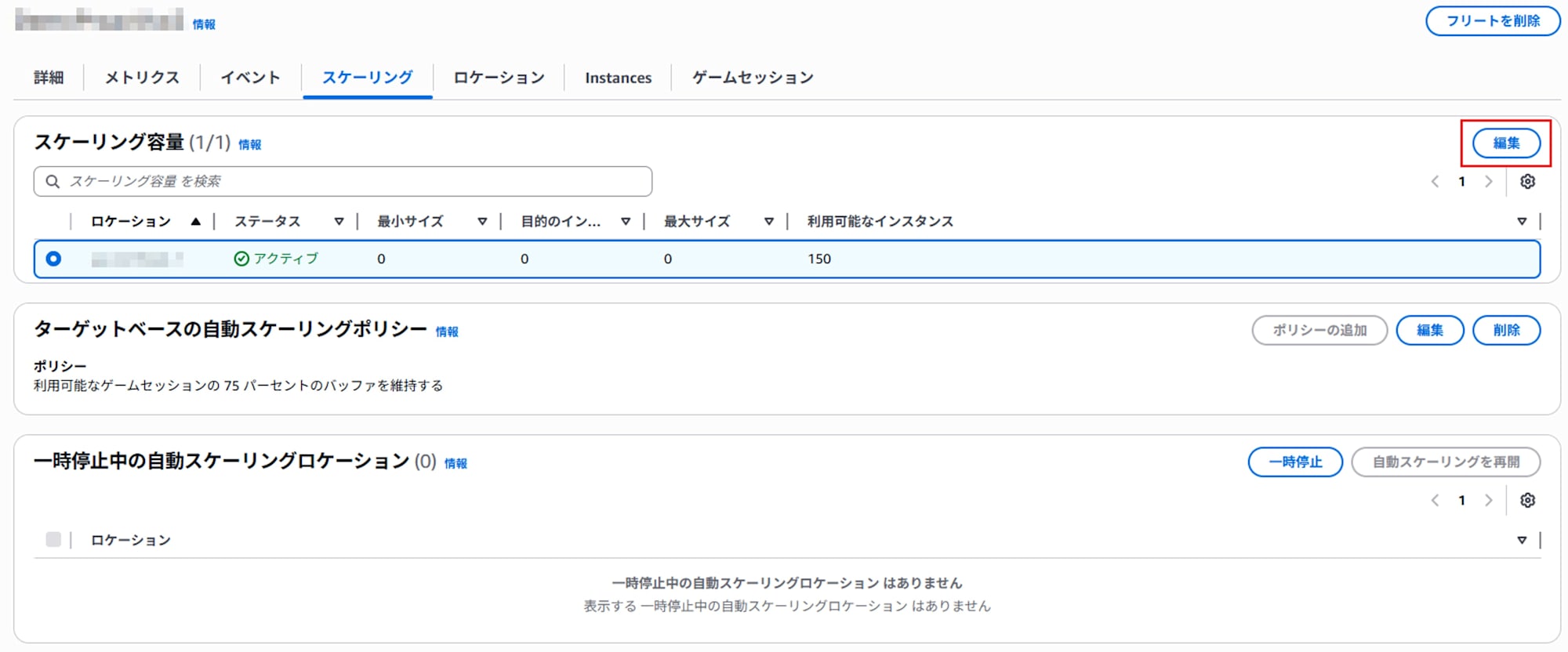Click 編集 button for scaling capacity
Screen dimensions: 1568x652
1505,143
